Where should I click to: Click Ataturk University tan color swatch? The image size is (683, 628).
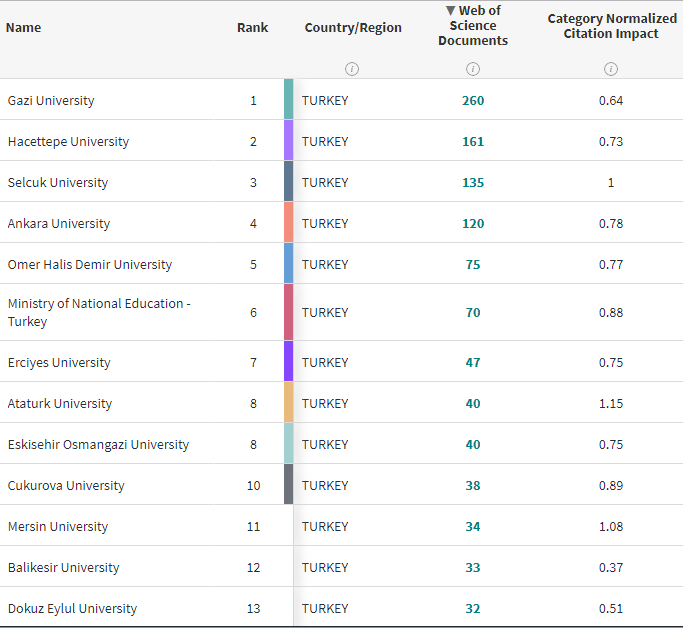click(288, 403)
